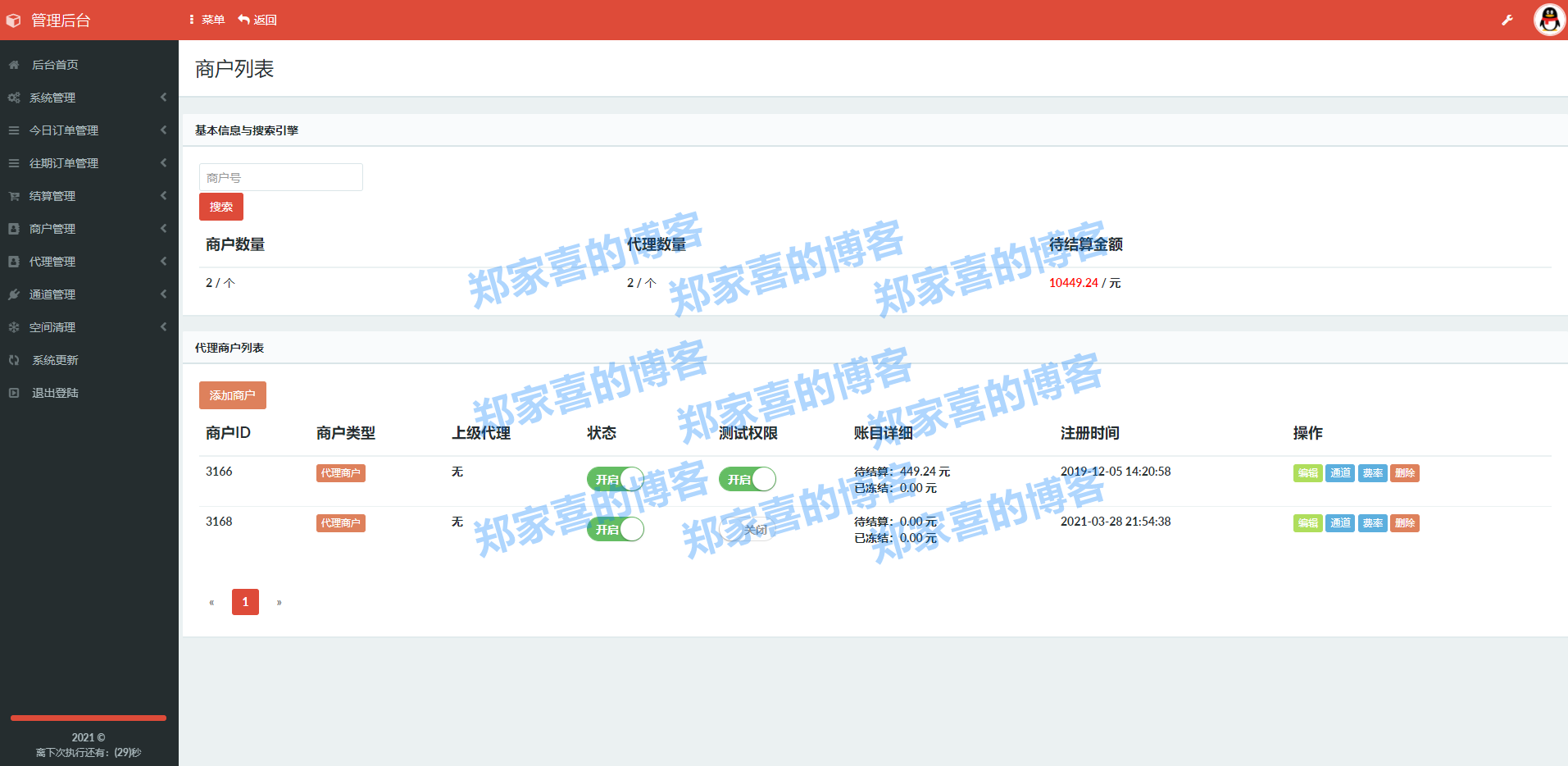The image size is (1568, 766).
Task: Expand the 空间清理 chevron
Action: tap(163, 327)
